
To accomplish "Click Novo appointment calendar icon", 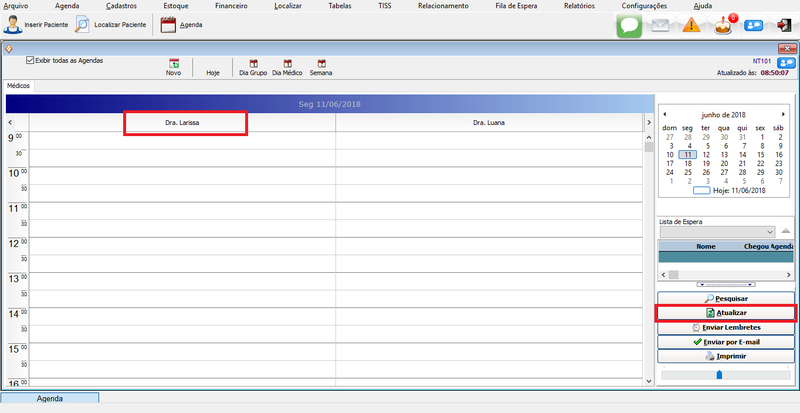I will click(174, 66).
